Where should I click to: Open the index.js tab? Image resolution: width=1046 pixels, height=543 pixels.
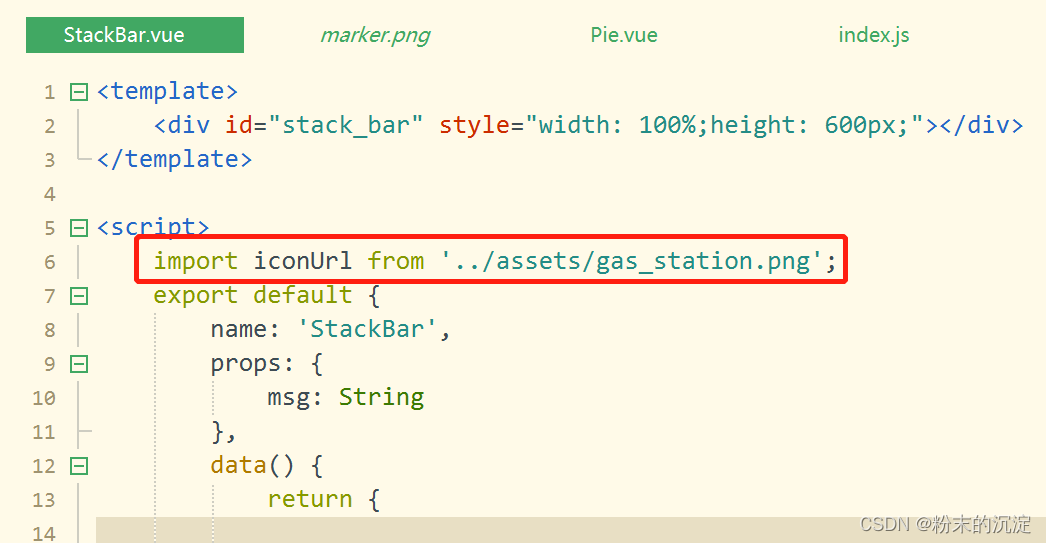873,35
